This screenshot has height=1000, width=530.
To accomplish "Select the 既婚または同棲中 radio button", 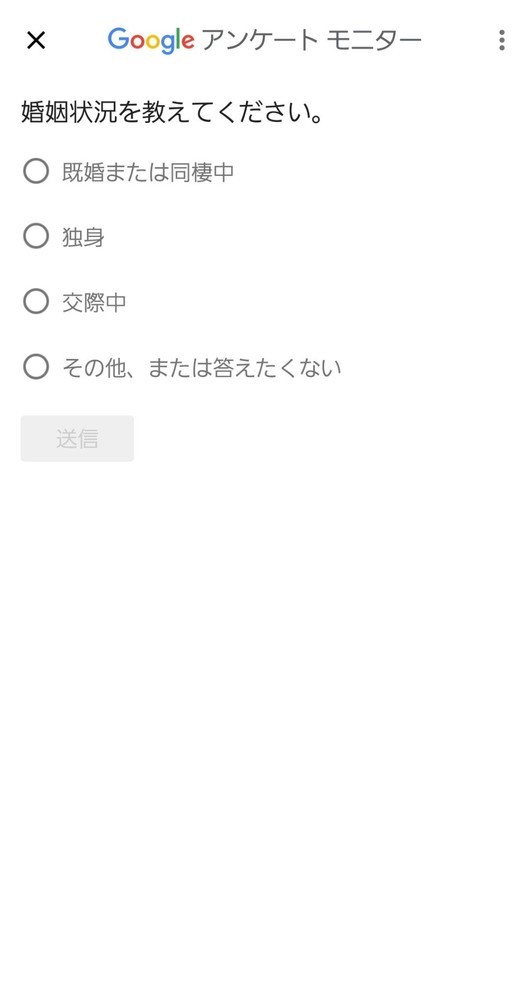I will click(x=36, y=171).
